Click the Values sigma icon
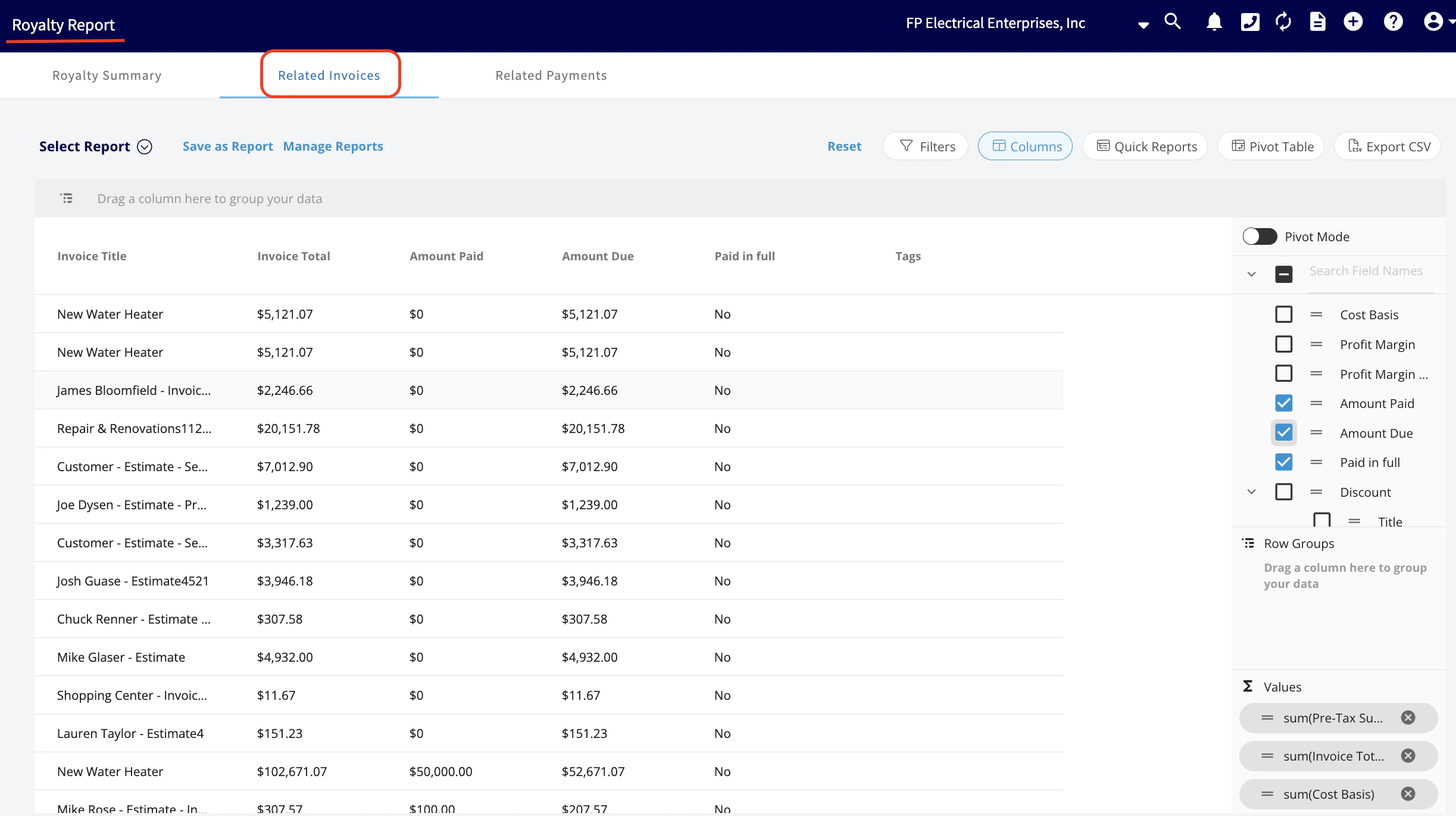 [1248, 687]
